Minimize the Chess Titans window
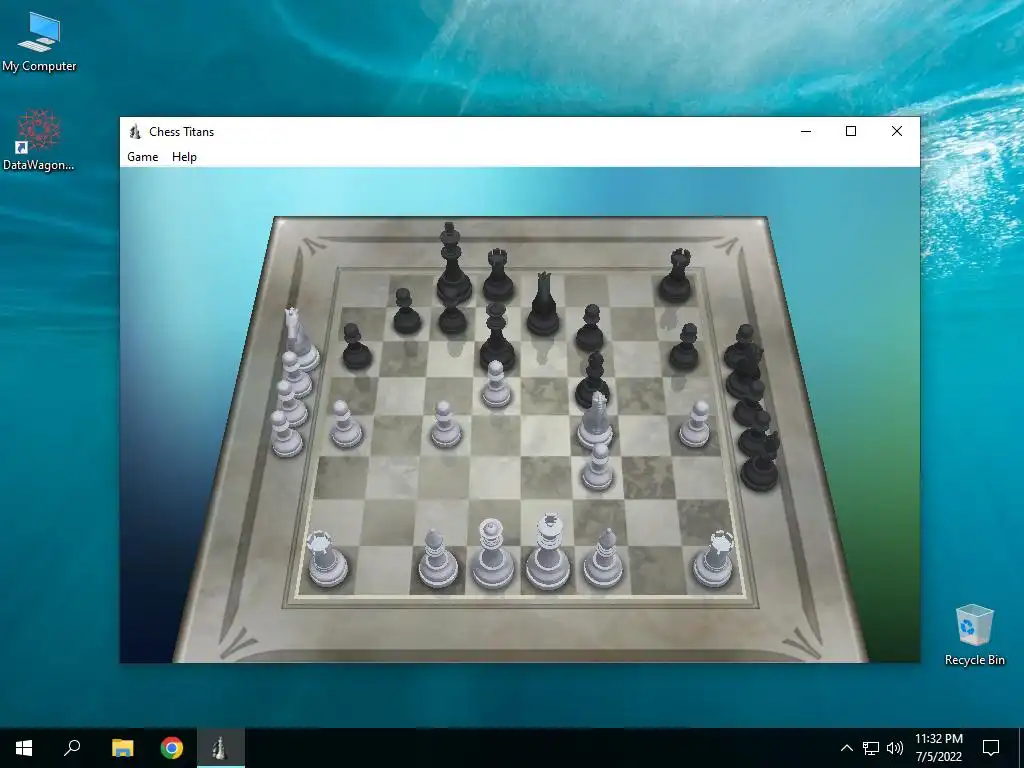The height and width of the screenshot is (768, 1024). click(806, 131)
